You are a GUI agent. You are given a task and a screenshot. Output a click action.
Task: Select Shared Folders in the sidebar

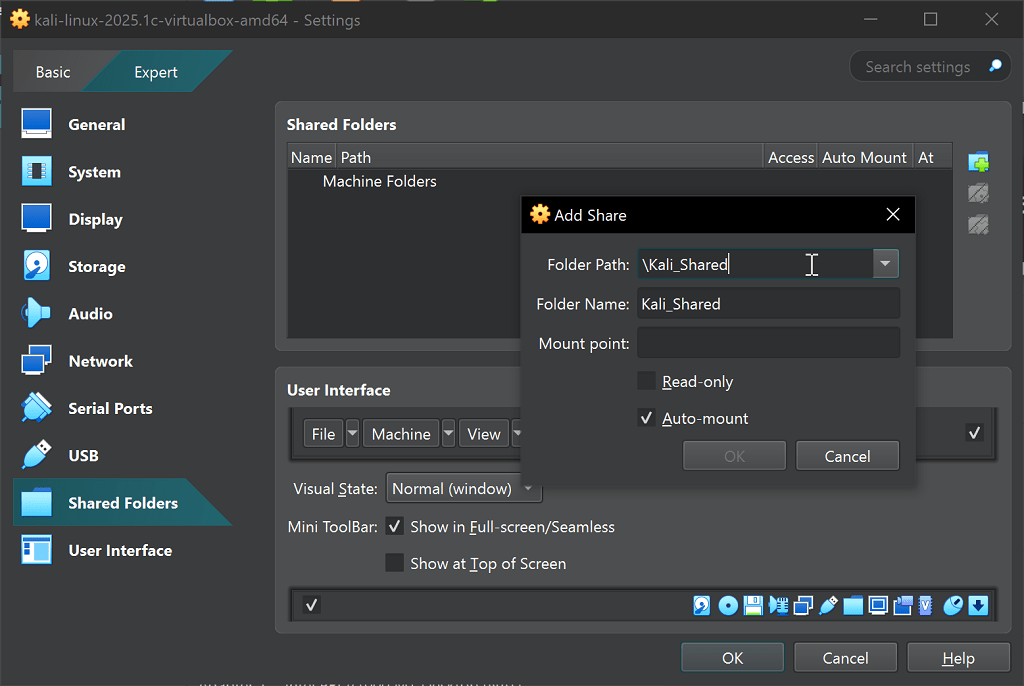click(x=123, y=502)
